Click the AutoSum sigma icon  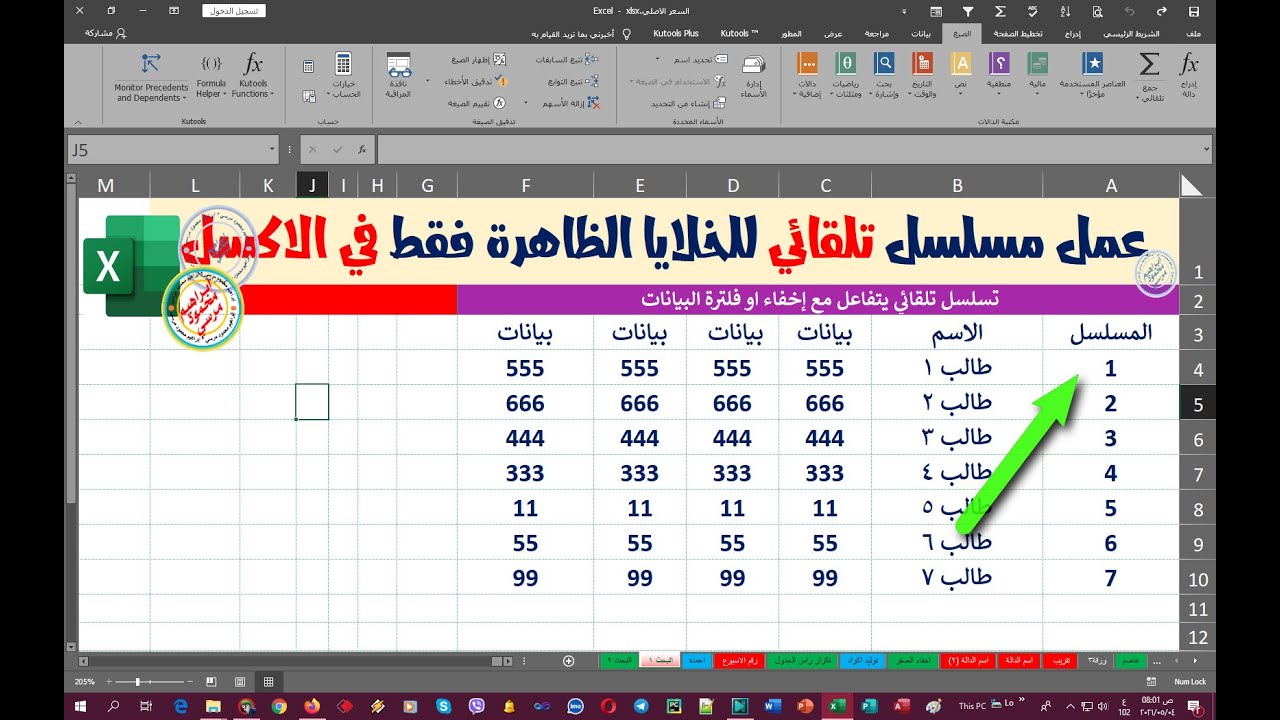point(1150,66)
